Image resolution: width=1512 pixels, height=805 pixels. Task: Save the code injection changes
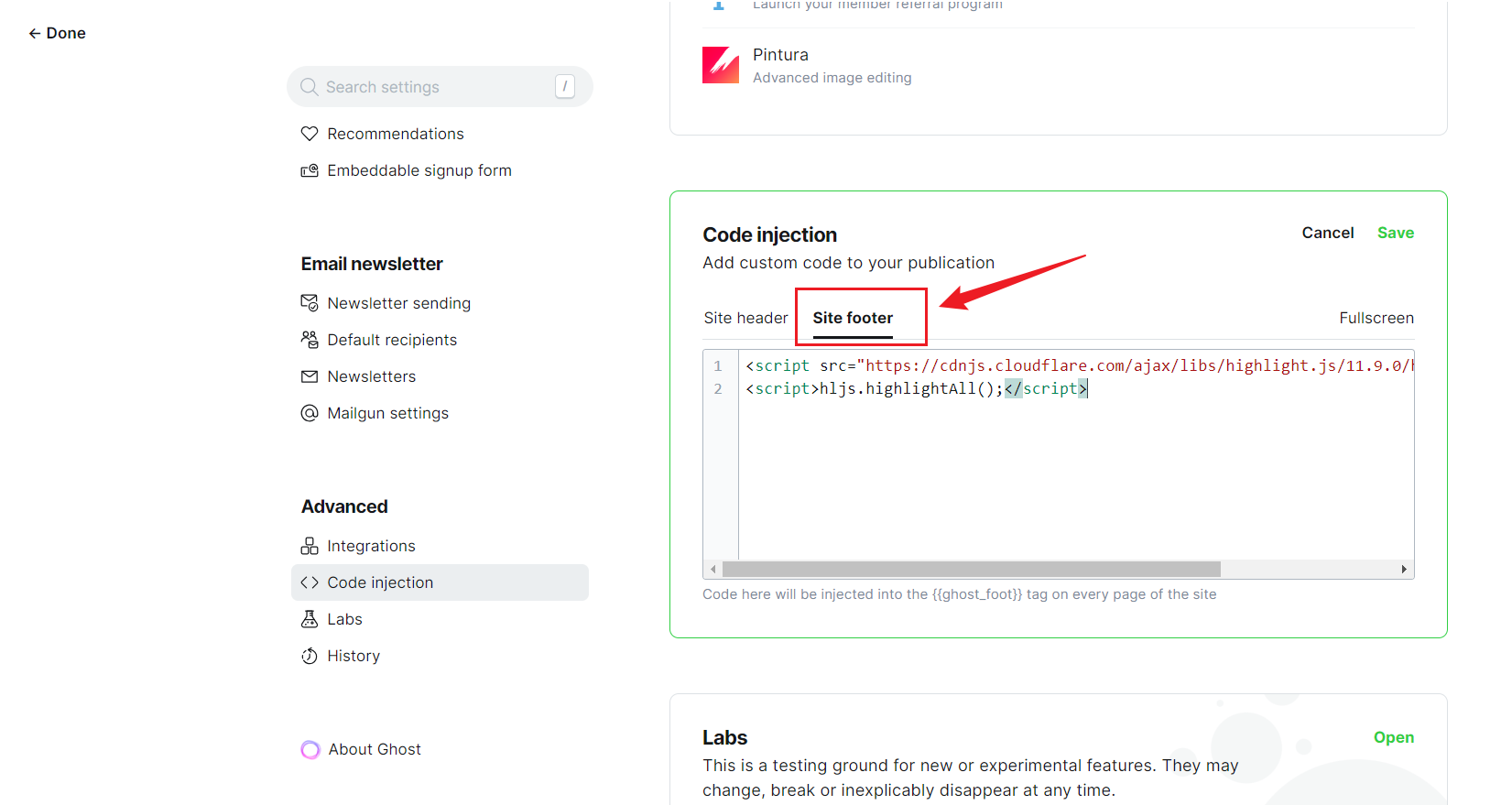coord(1395,233)
